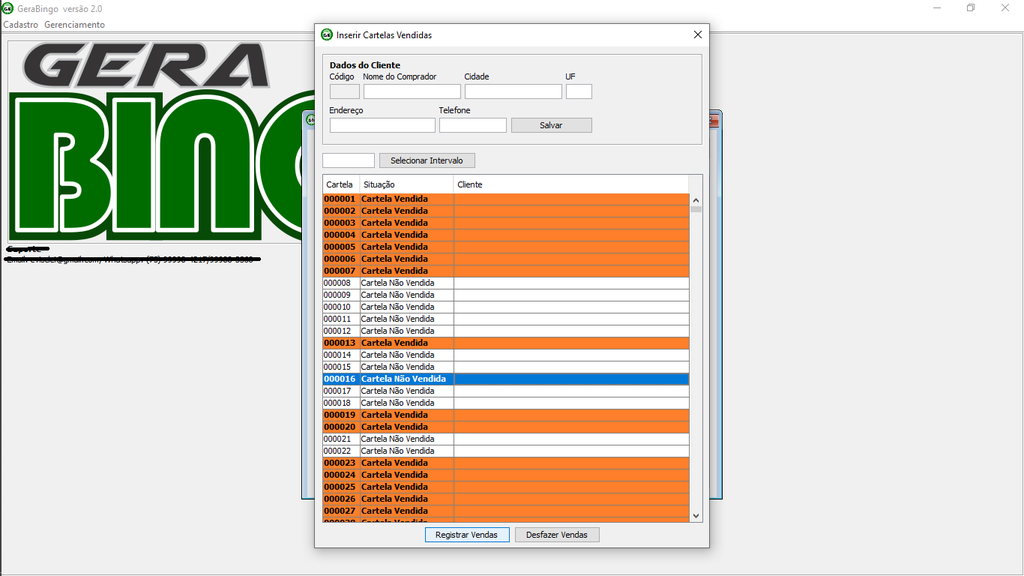Image resolution: width=1024 pixels, height=576 pixels.
Task: Select row 000015 Cartela Não Vendida
Action: click(x=505, y=367)
